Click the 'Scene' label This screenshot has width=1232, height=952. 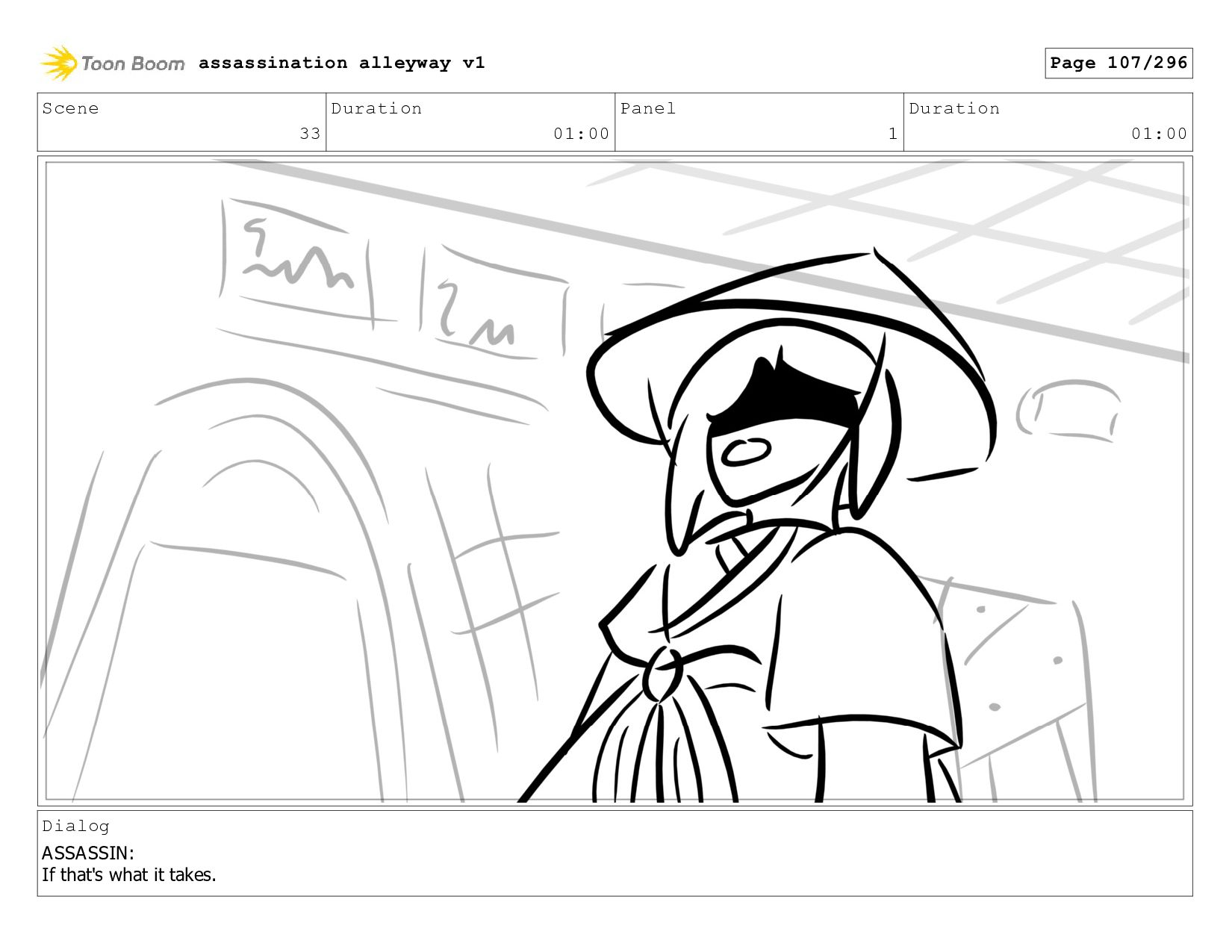(x=70, y=108)
